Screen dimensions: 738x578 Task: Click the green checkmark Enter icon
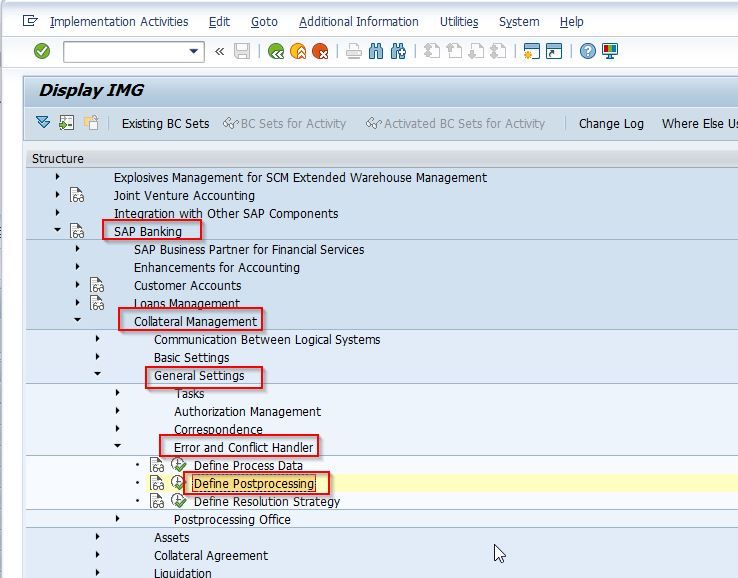42,51
